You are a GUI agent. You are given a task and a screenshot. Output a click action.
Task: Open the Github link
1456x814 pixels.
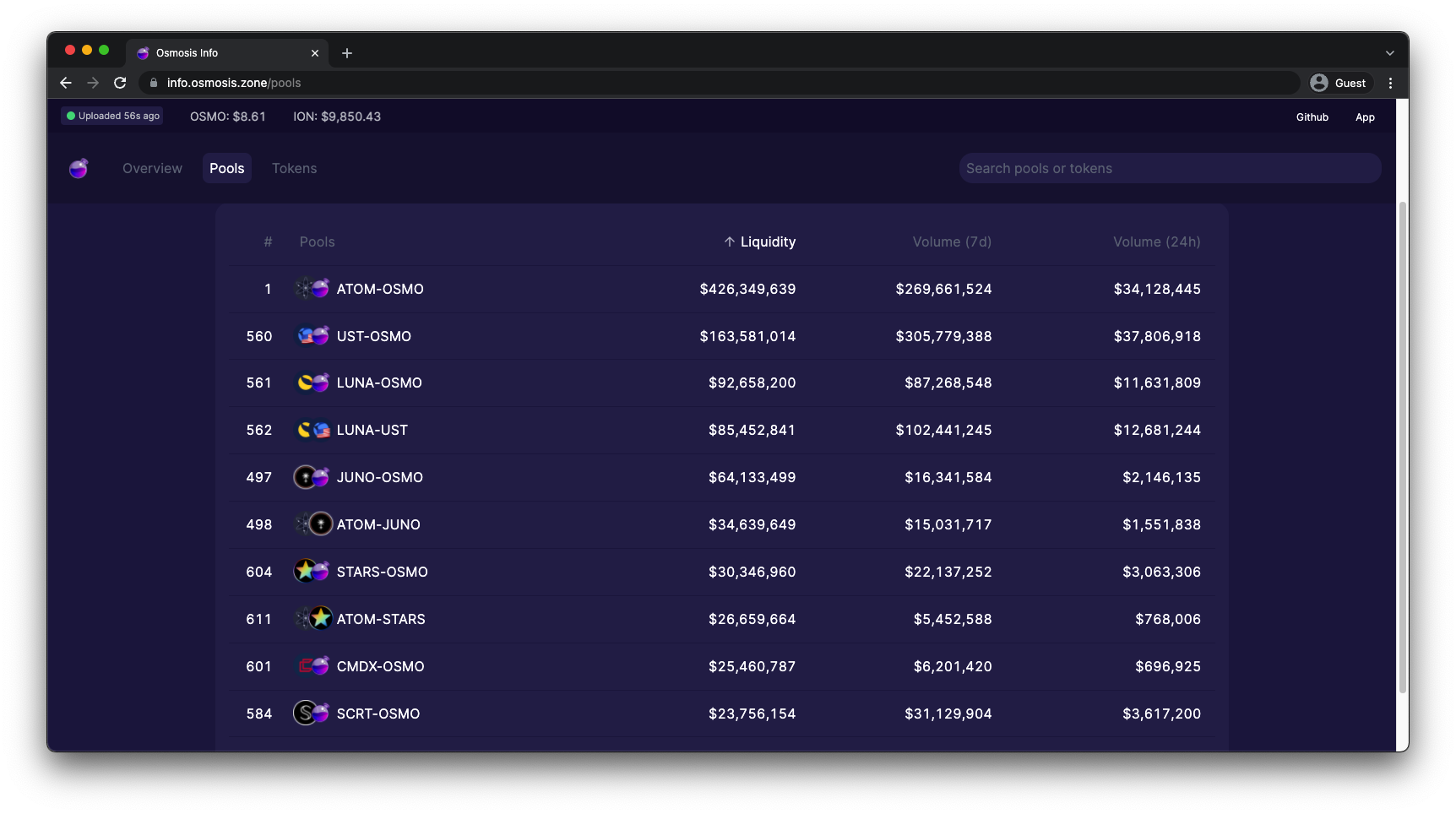pyautogui.click(x=1312, y=117)
